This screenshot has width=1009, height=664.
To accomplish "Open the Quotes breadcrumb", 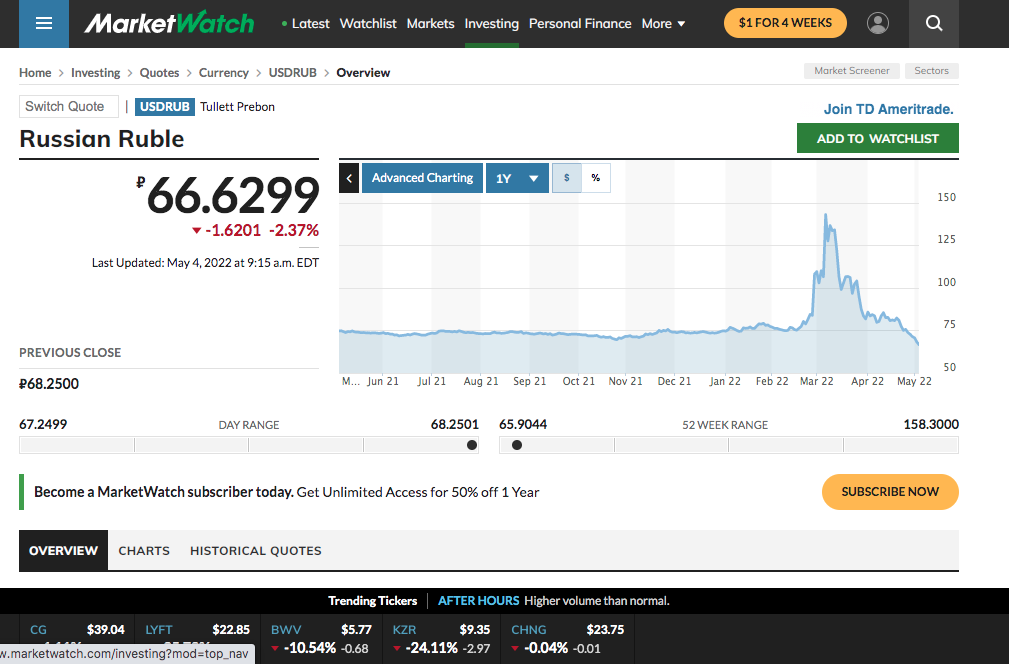I will click(x=160, y=73).
